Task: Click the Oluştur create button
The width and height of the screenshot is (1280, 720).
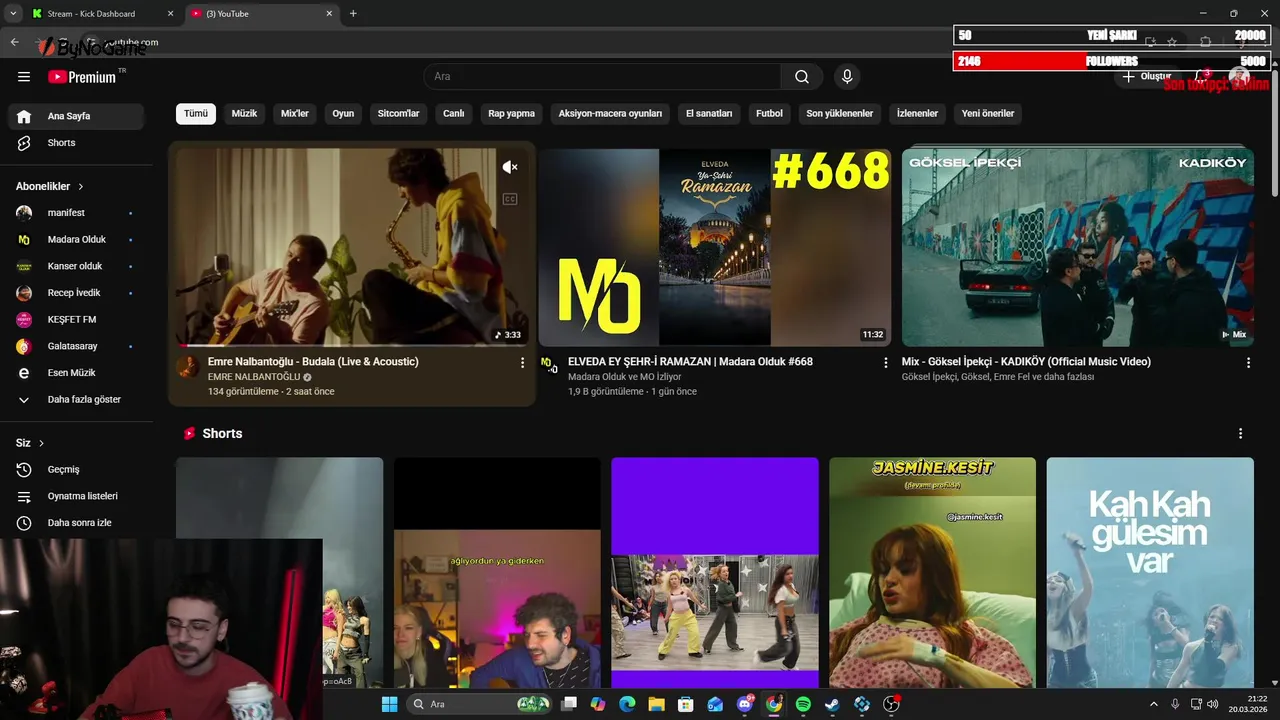Action: pyautogui.click(x=1147, y=77)
